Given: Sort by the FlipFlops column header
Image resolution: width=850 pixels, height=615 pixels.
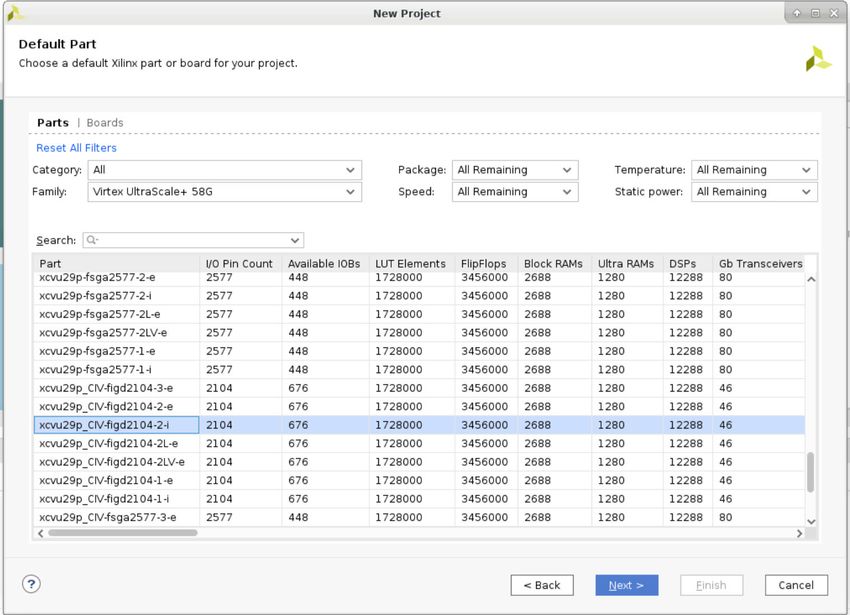Looking at the screenshot, I should click(x=486, y=264).
